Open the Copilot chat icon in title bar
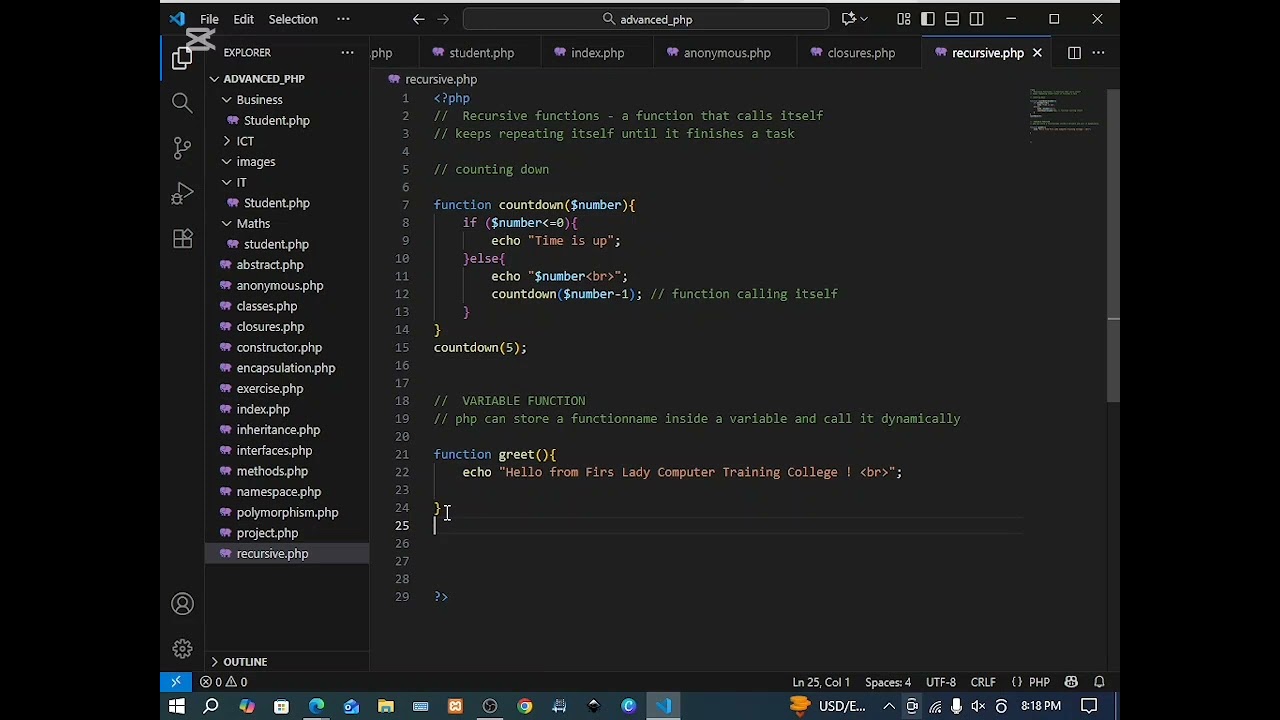 pyautogui.click(x=848, y=19)
